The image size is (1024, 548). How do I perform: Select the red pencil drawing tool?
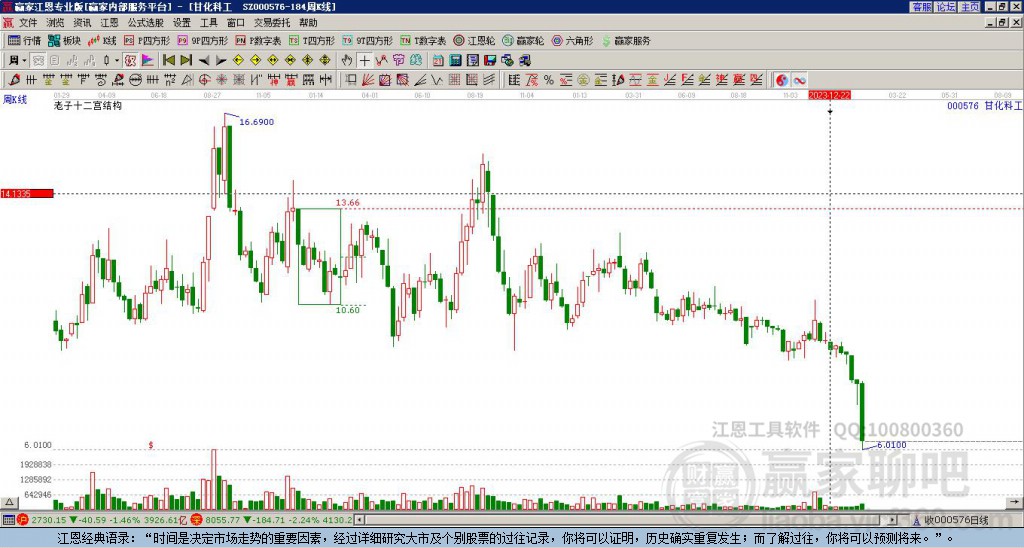click(x=14, y=80)
